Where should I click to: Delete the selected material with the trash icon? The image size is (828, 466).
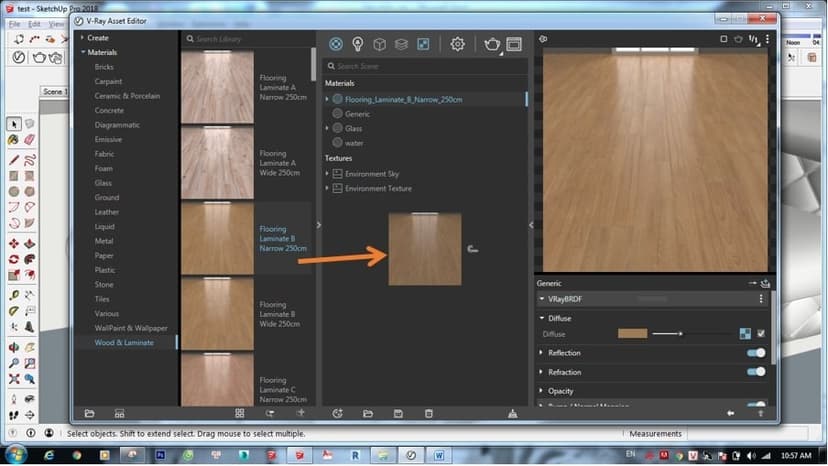(429, 413)
